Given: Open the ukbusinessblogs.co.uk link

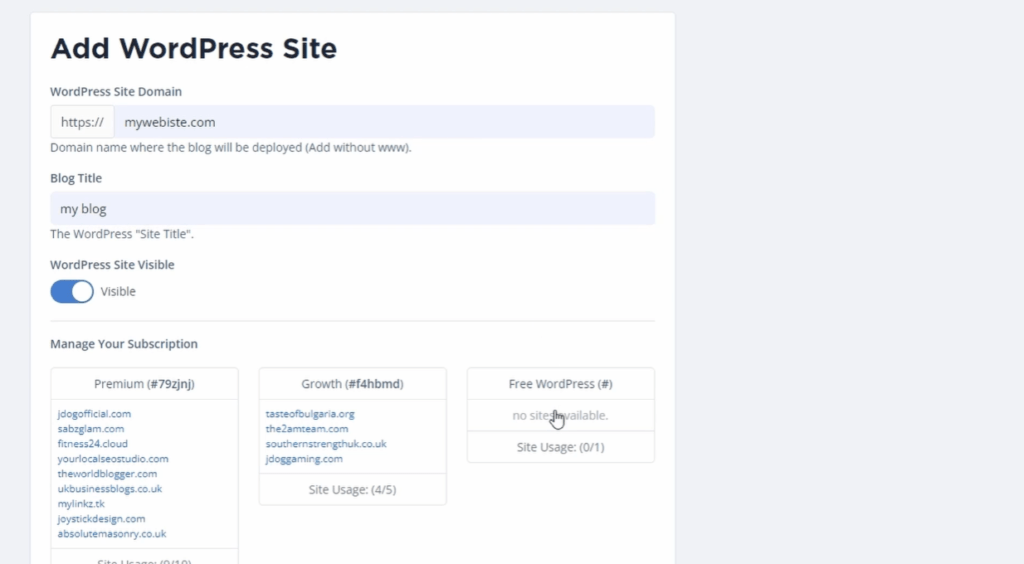Looking at the screenshot, I should coord(110,489).
